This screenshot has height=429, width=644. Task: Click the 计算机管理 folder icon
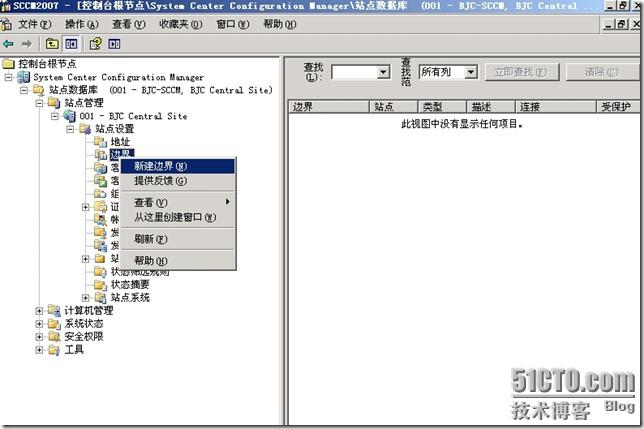54,311
